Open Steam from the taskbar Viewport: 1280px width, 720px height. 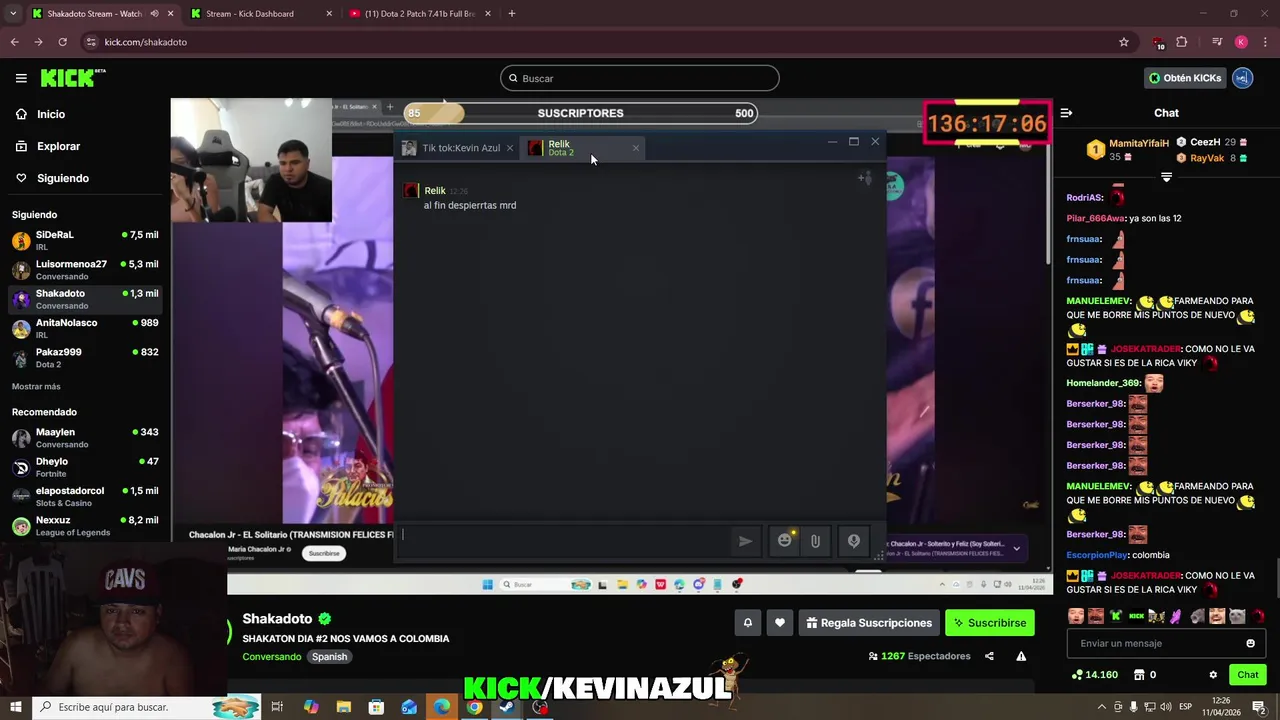pyautogui.click(x=507, y=707)
